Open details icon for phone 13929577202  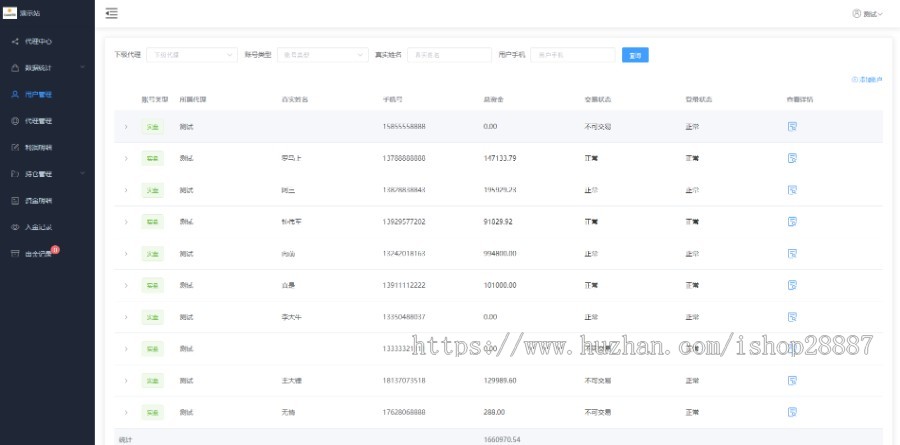tap(792, 222)
